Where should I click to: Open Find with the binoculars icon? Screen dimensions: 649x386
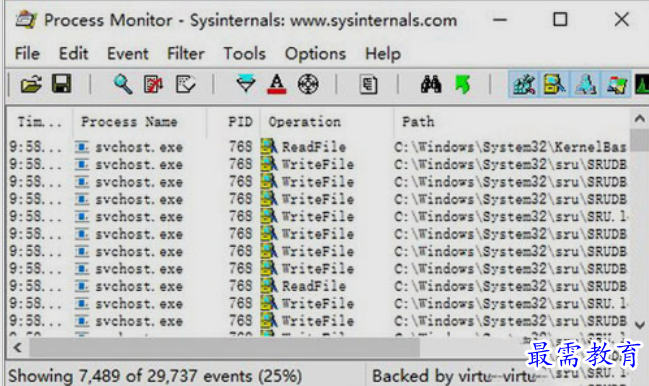pyautogui.click(x=431, y=84)
